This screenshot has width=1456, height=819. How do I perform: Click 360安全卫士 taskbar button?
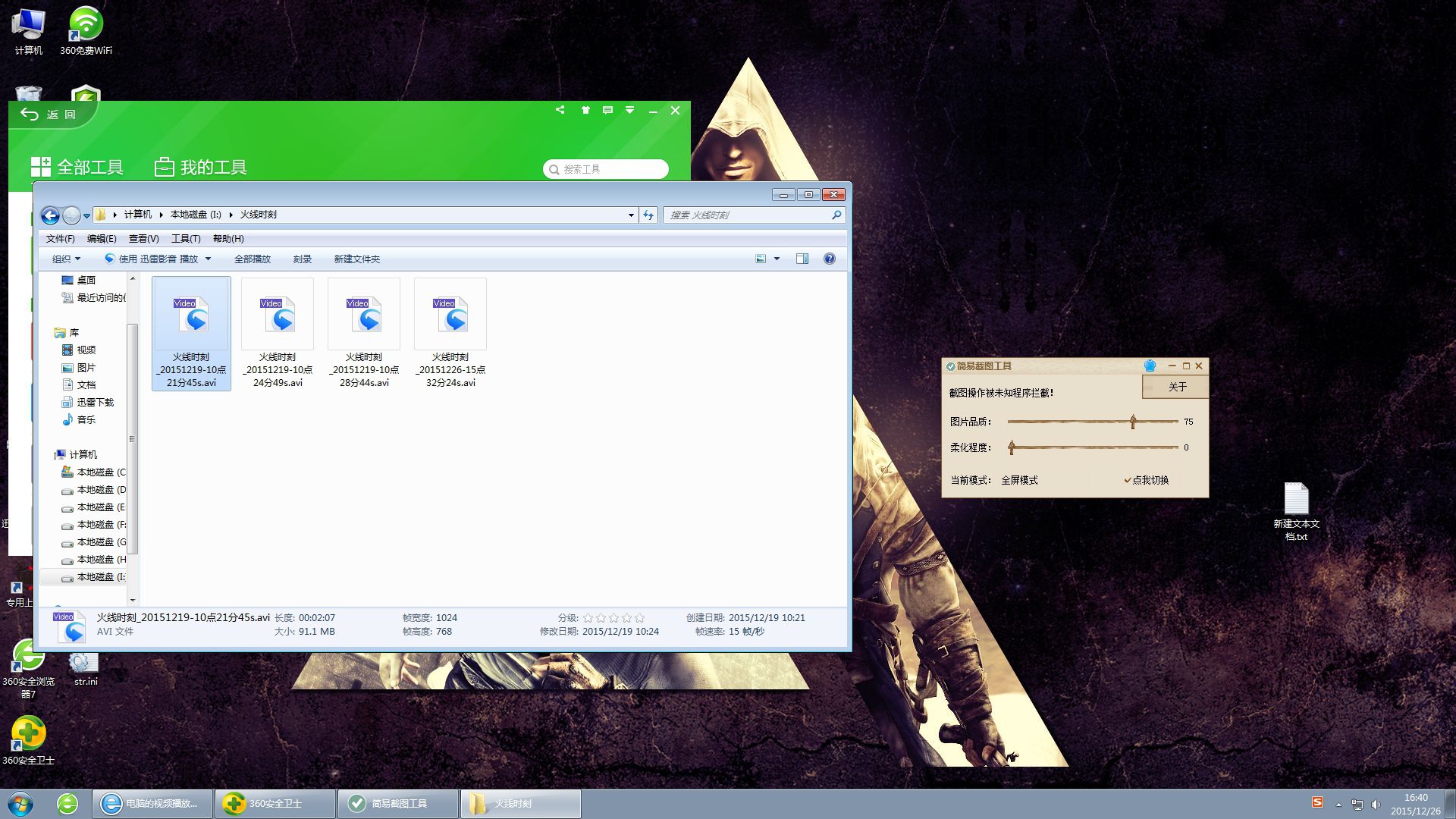[x=275, y=804]
